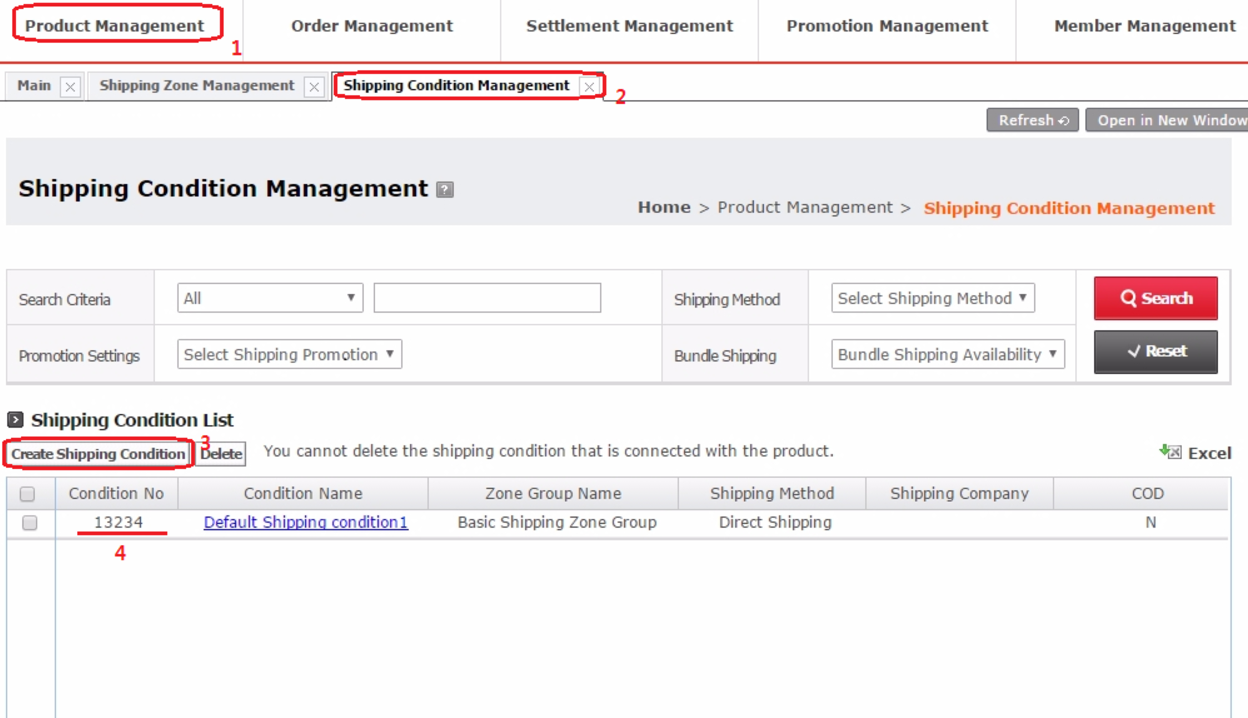Click the Condition No column header
The image size is (1248, 718).
(116, 493)
